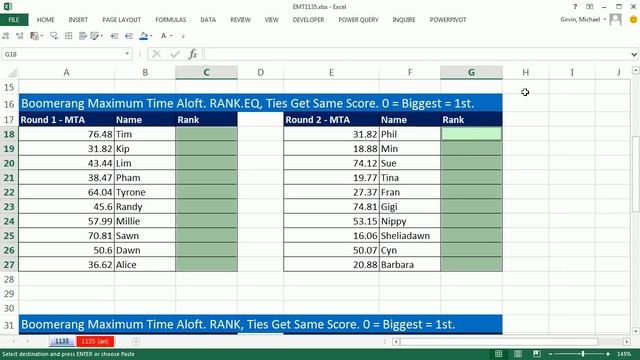Screen dimensions: 640x360
Task: Click the borders grid icon in Quick Access toolbar
Action: click(x=69, y=36)
